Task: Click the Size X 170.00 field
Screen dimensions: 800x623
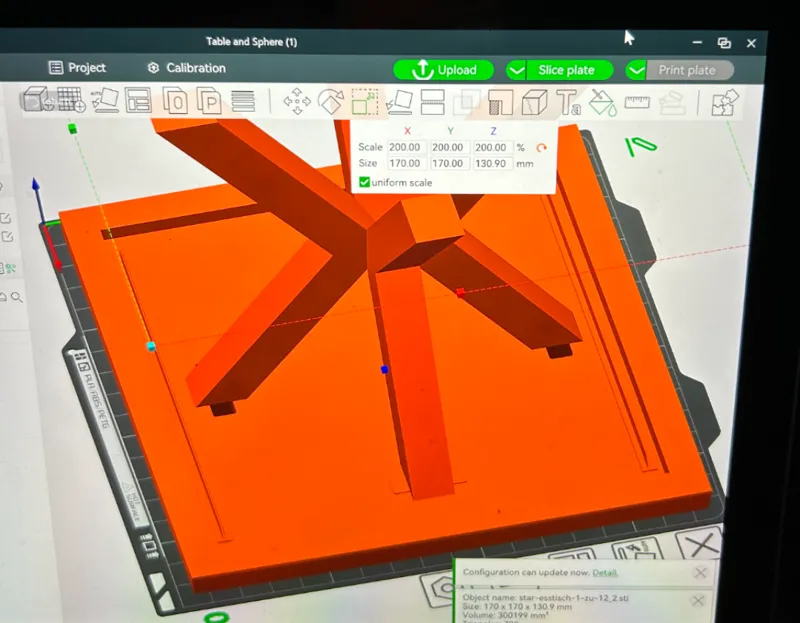Action: (405, 163)
